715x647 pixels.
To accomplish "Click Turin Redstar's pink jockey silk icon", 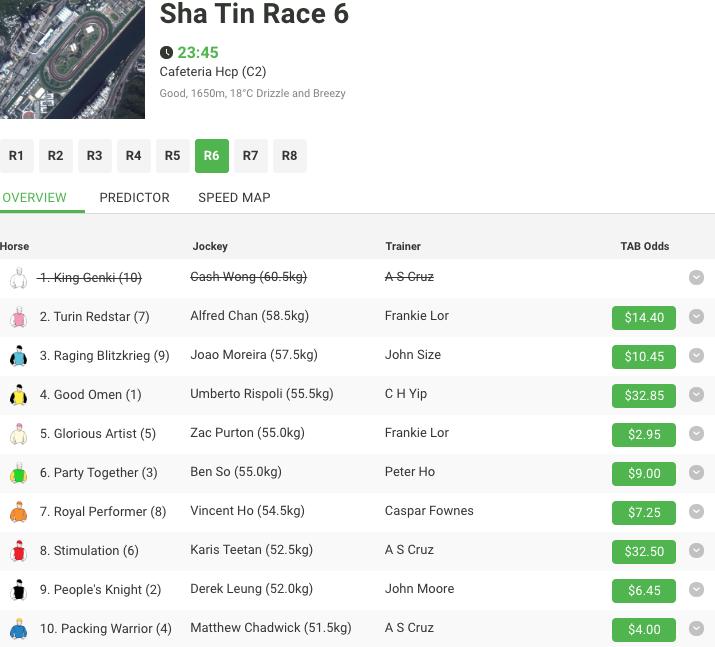I will (x=17, y=318).
